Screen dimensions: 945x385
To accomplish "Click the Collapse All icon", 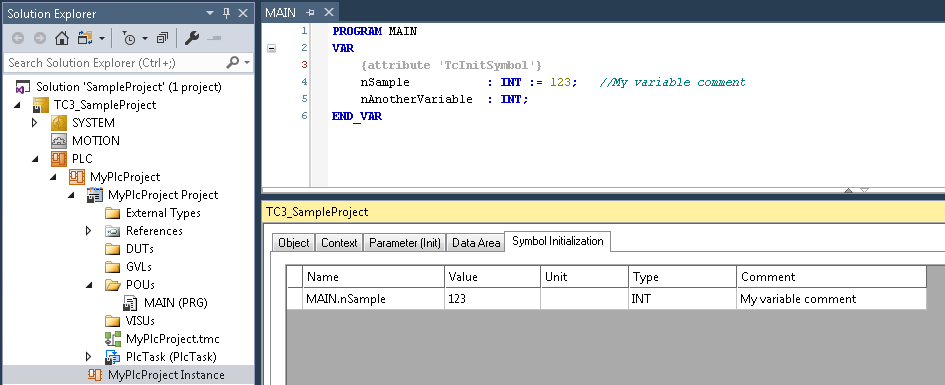I will tap(162, 39).
